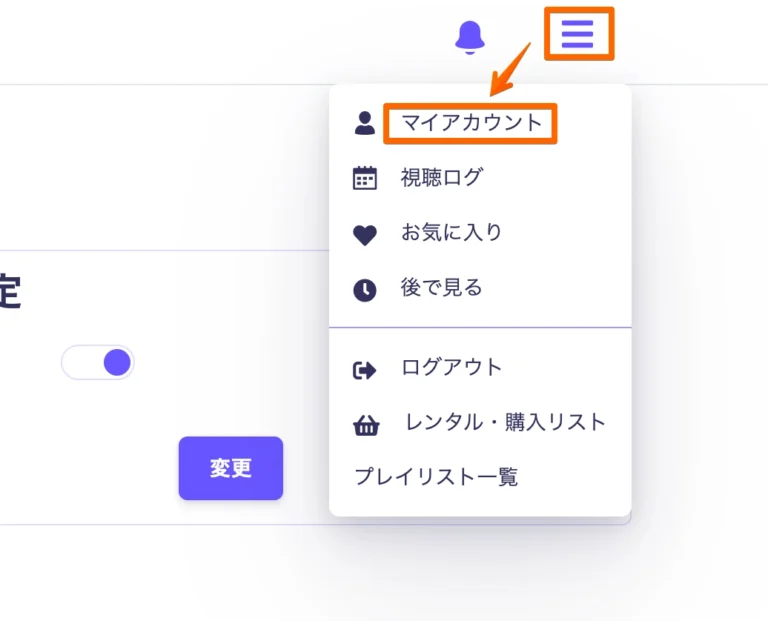Screen dimensions: 768x621
Task: Click the calendar icon beside 視聴ログ
Action: pos(365,178)
